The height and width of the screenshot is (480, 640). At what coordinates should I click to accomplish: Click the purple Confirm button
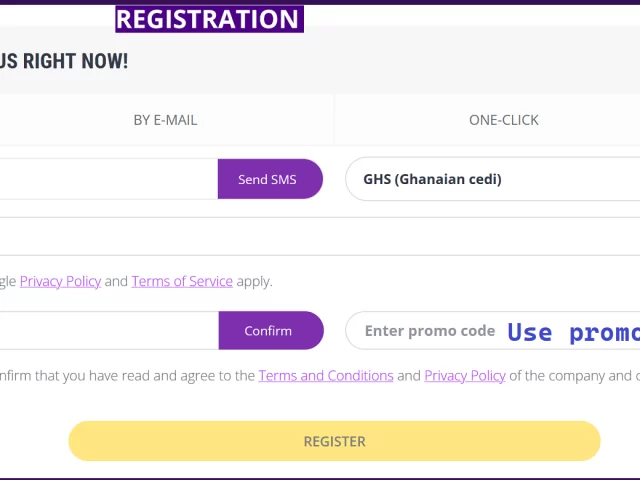(271, 330)
